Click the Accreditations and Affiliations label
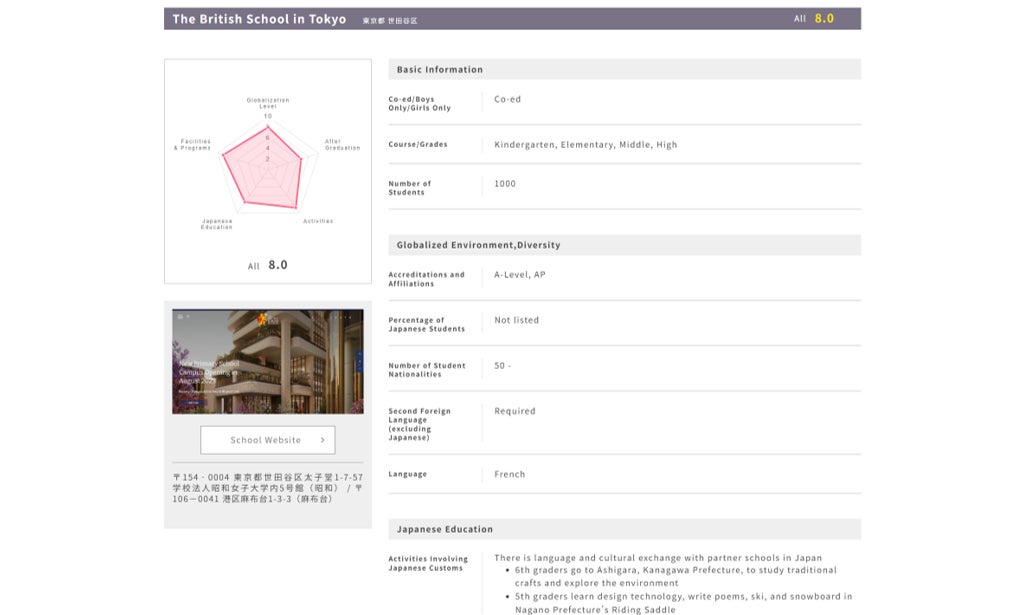The height and width of the screenshot is (615, 1021). (427, 279)
